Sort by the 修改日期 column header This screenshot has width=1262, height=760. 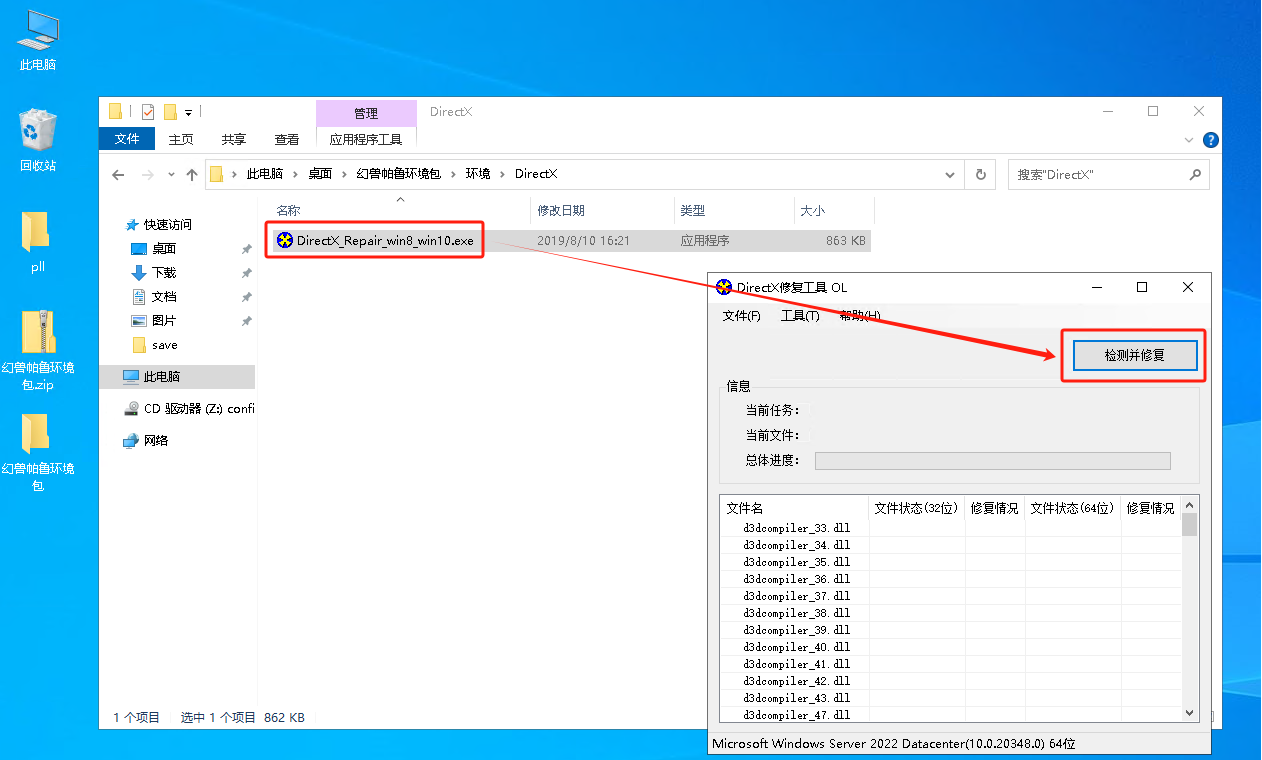click(x=561, y=211)
